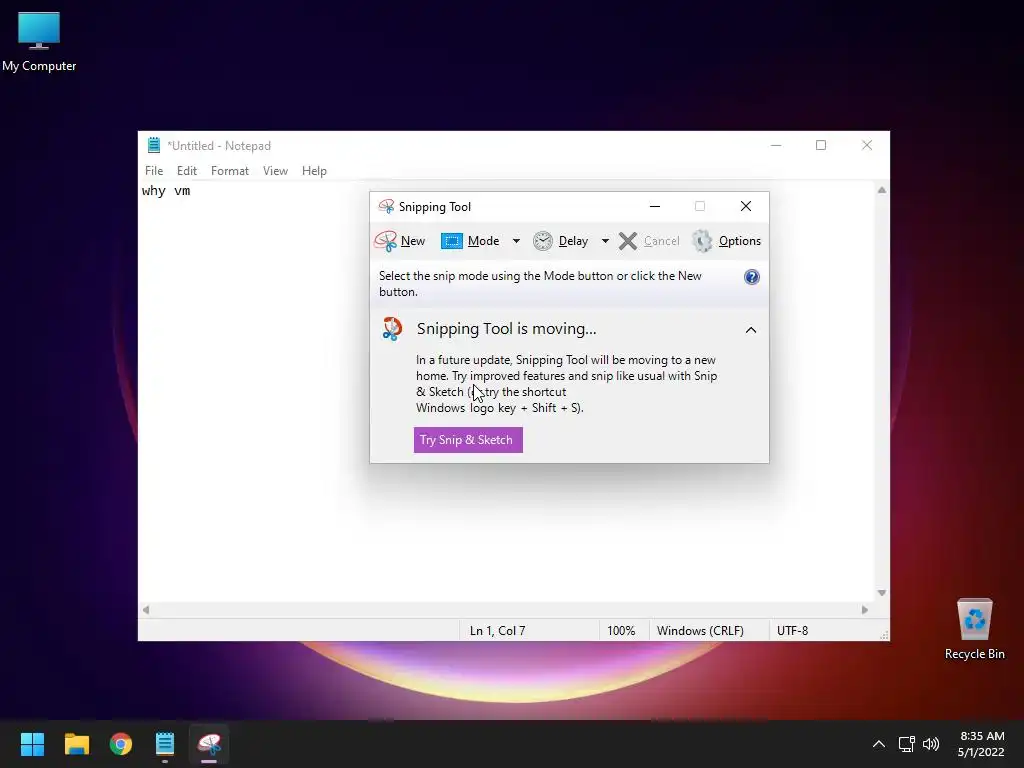The image size is (1024, 768).
Task: Minimize the Notepad window
Action: (776, 145)
